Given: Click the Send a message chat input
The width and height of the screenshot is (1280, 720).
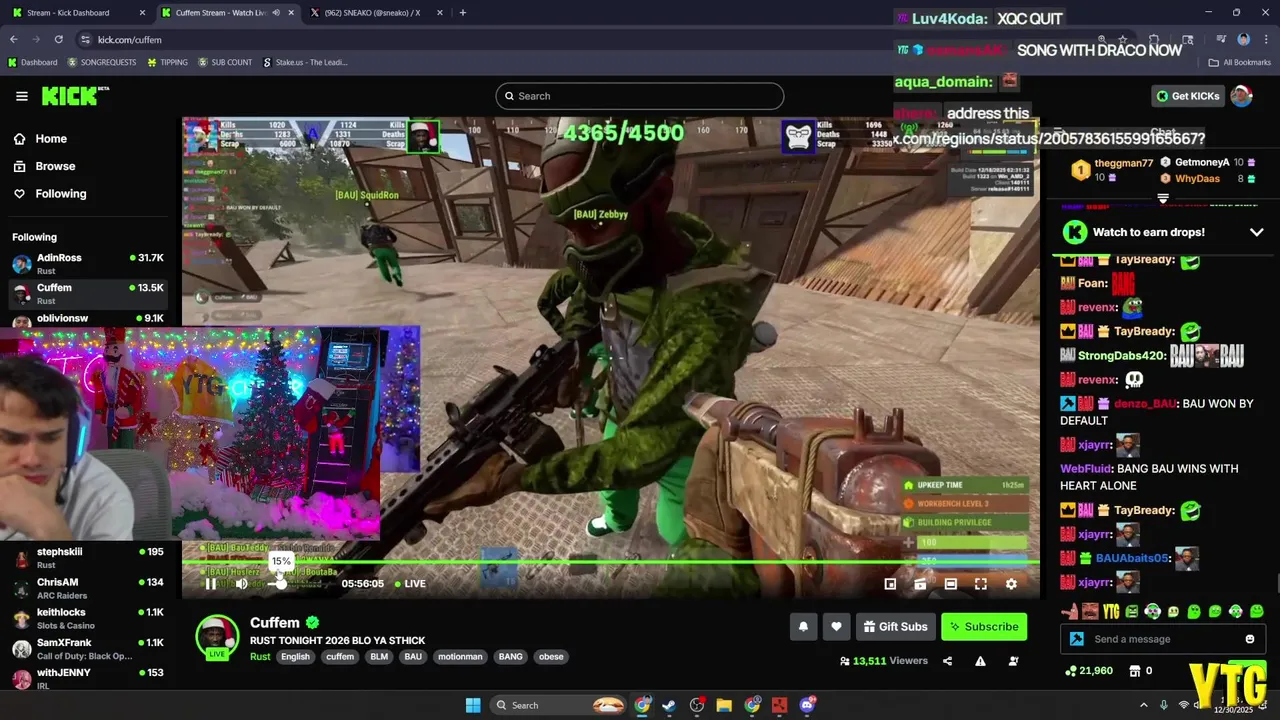Looking at the screenshot, I should [1165, 639].
